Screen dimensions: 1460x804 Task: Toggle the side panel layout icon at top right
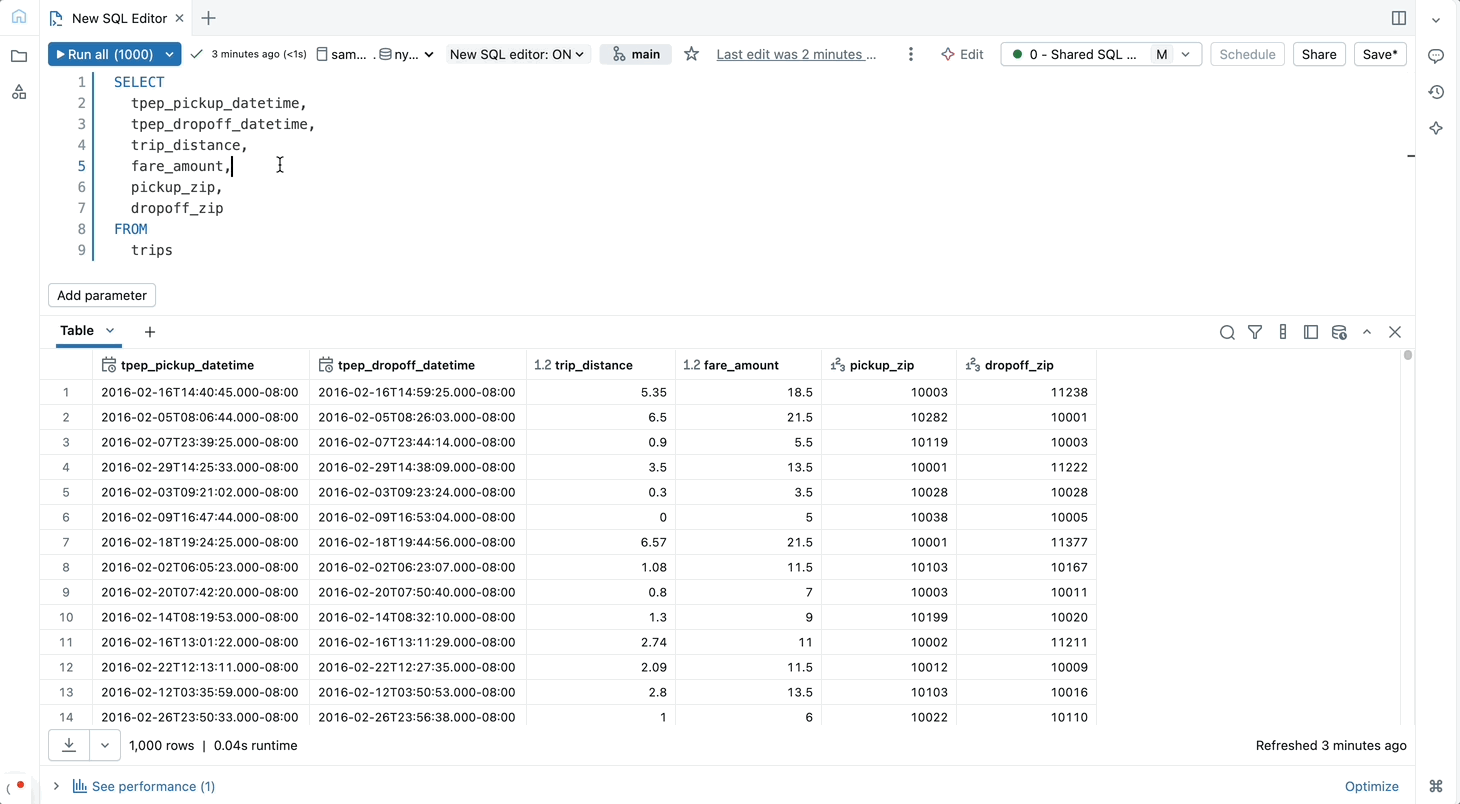(1399, 18)
